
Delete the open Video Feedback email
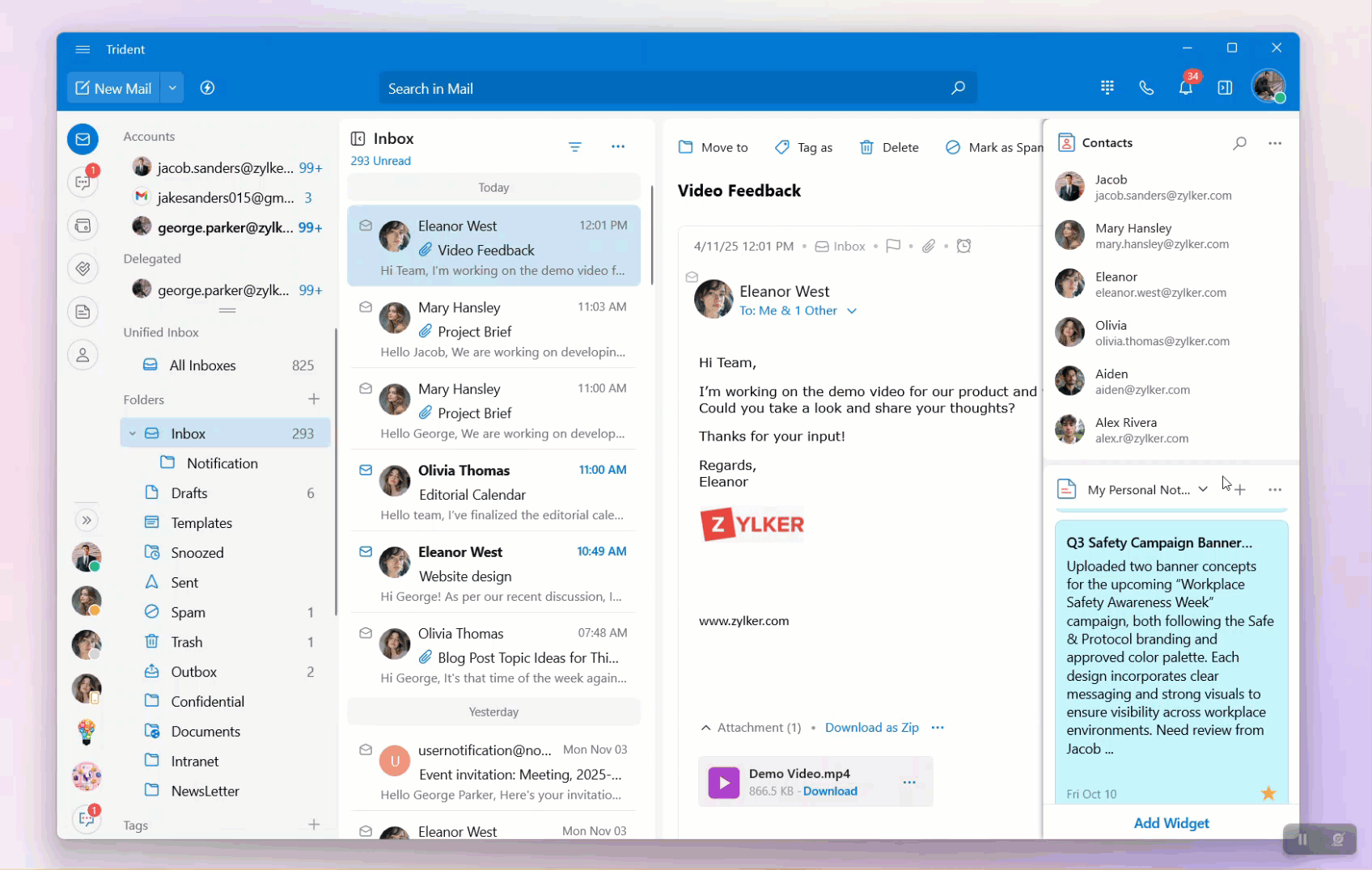889,147
